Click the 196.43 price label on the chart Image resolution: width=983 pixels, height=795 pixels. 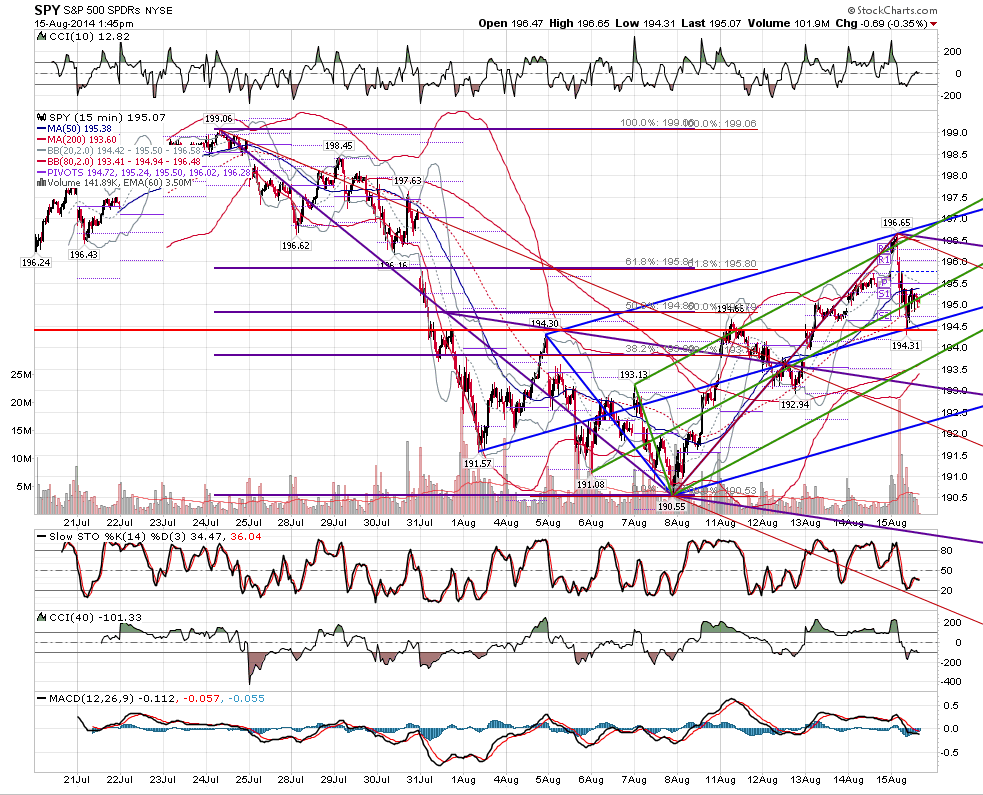point(83,255)
